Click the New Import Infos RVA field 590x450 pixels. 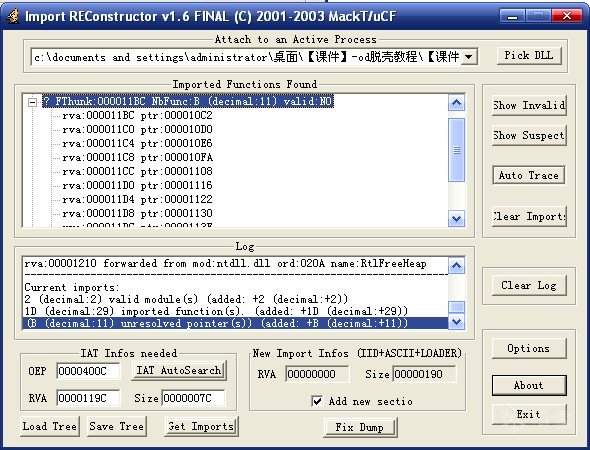click(x=317, y=374)
